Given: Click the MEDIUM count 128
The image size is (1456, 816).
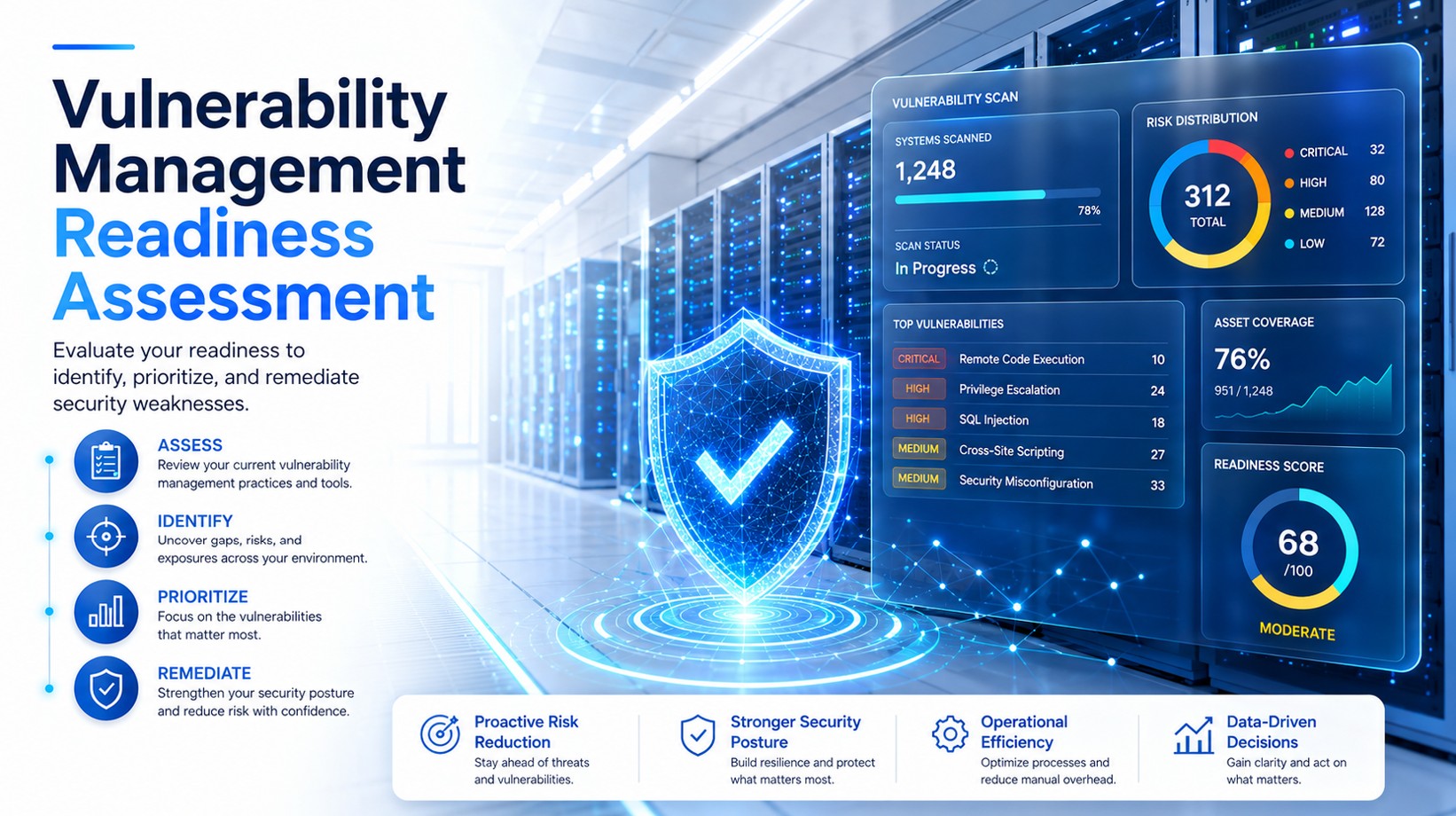Looking at the screenshot, I should click(1374, 211).
